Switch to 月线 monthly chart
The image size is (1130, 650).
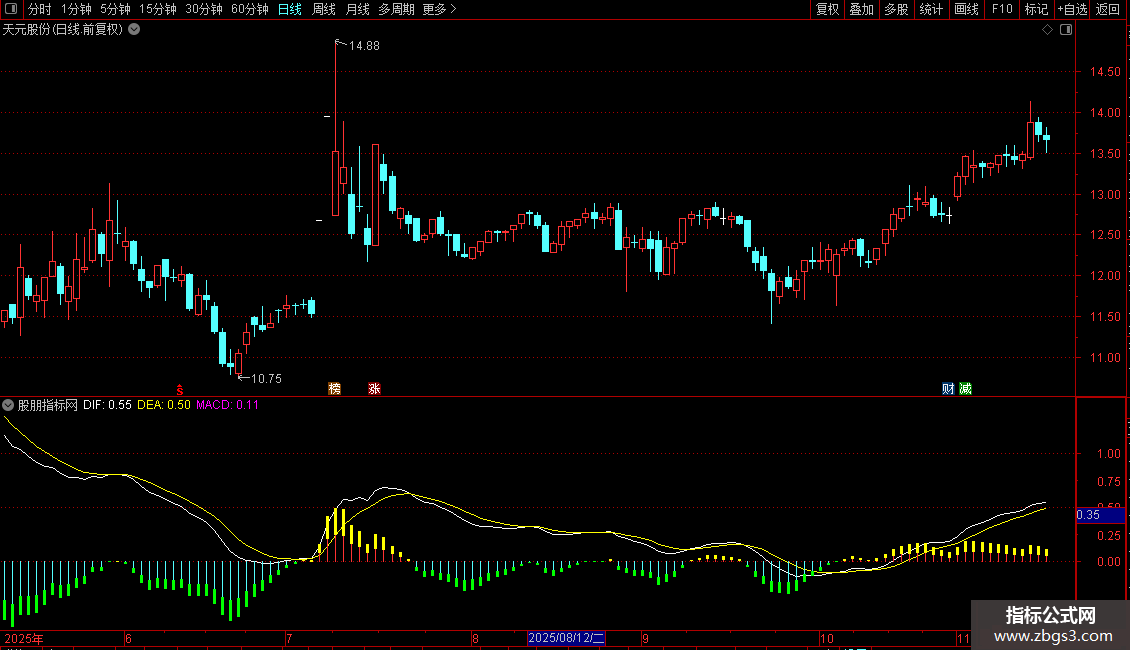point(358,9)
